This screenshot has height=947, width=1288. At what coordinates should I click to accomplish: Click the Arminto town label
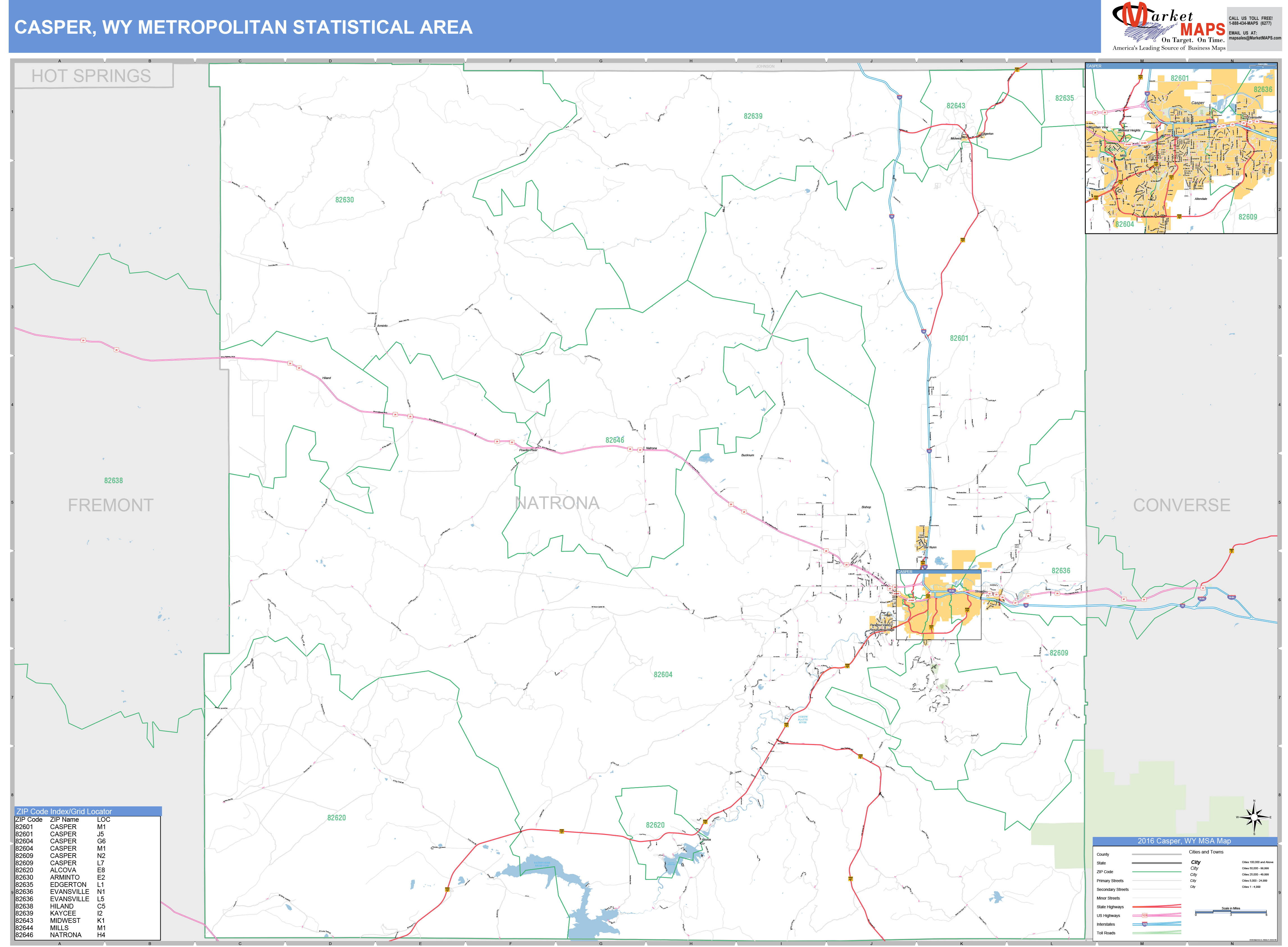tap(382, 326)
